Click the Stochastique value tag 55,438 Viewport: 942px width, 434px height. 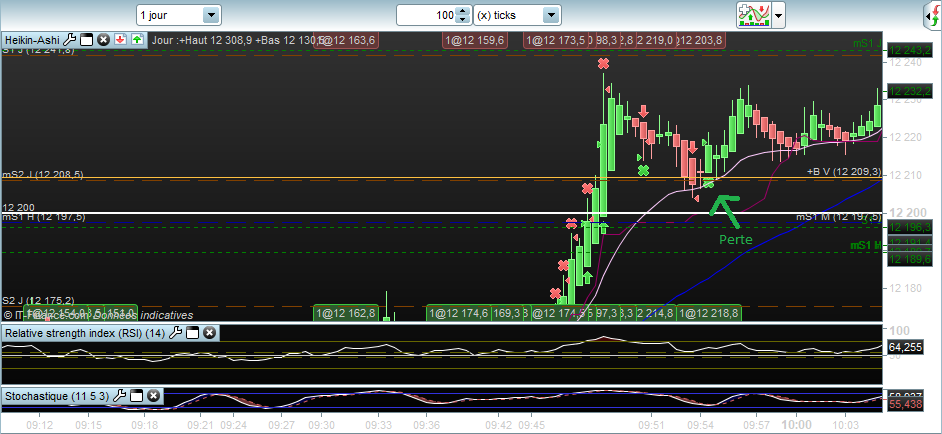tap(906, 405)
